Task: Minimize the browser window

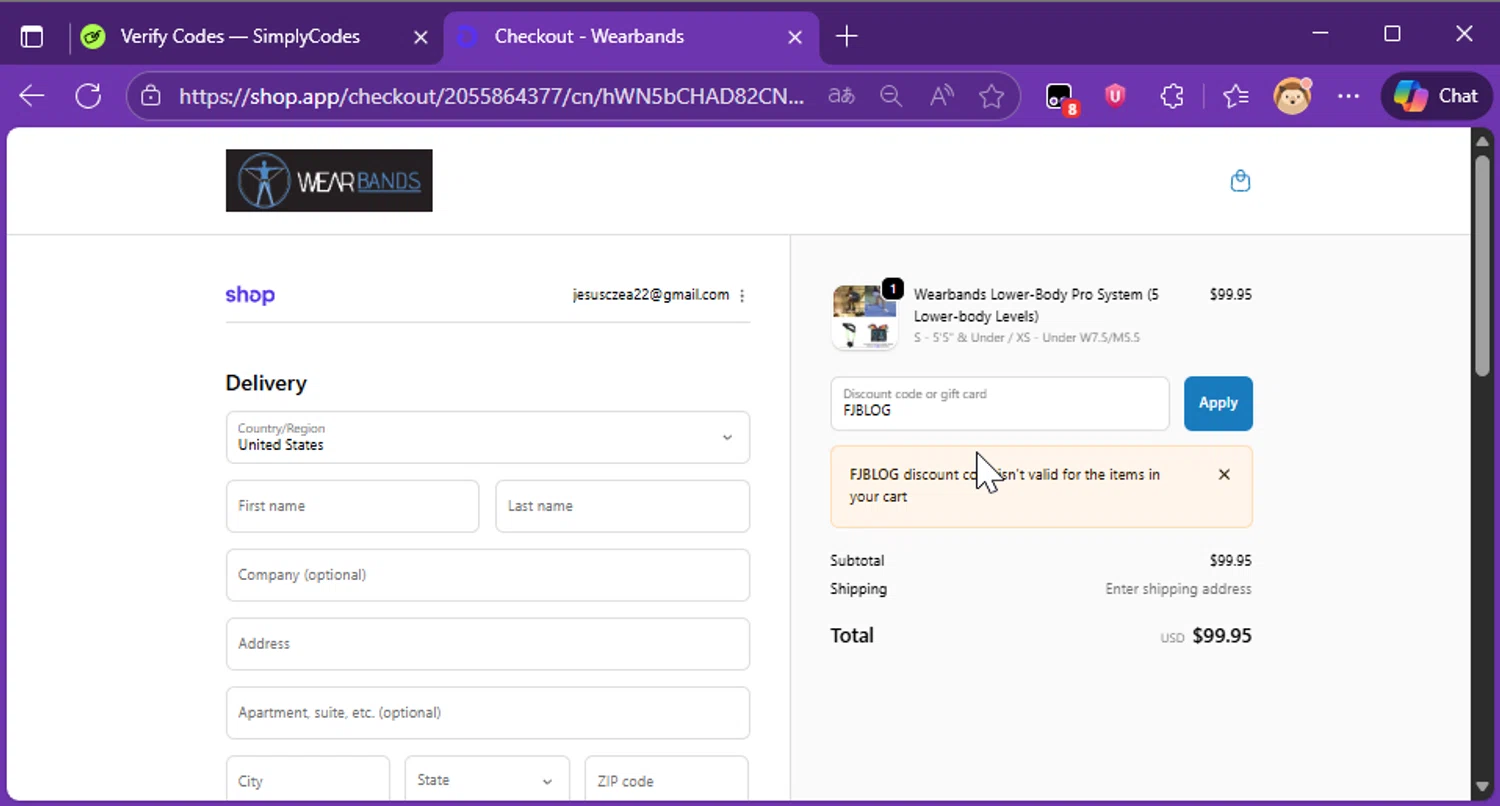Action: (1320, 35)
